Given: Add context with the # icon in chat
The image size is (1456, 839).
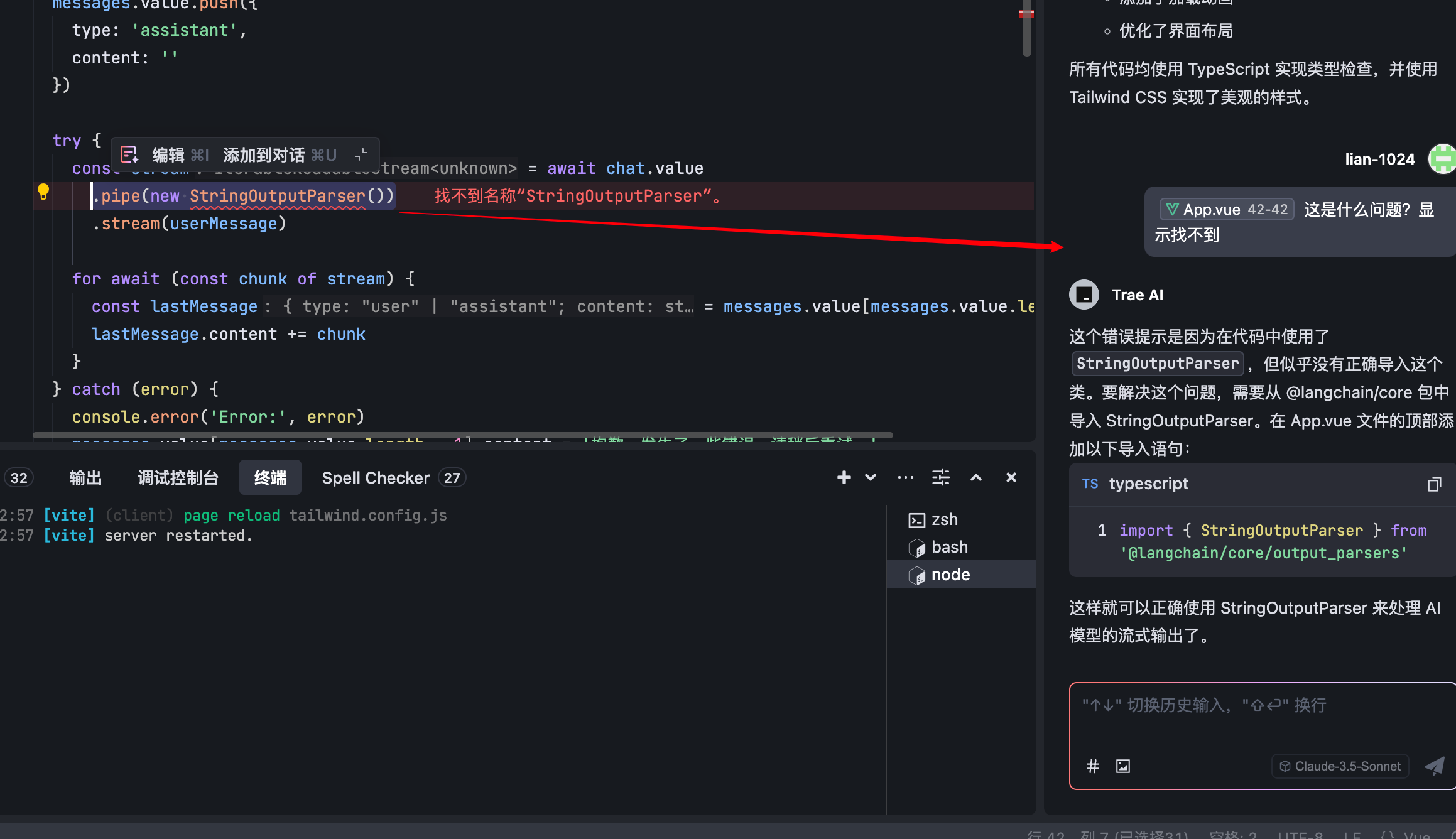Looking at the screenshot, I should [x=1093, y=766].
